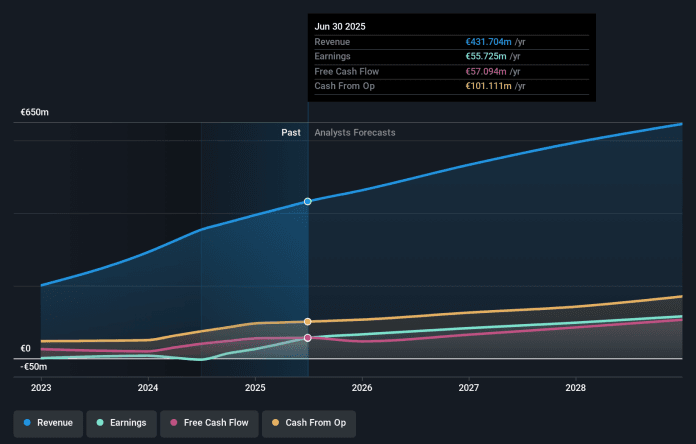Click the 2024 label on the x-axis
This screenshot has height=444, width=696.
(x=148, y=387)
